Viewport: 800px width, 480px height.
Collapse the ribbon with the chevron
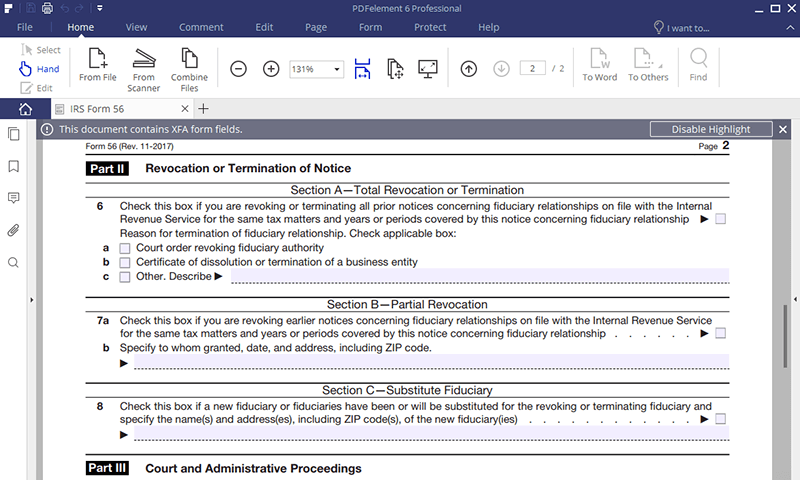tap(790, 28)
